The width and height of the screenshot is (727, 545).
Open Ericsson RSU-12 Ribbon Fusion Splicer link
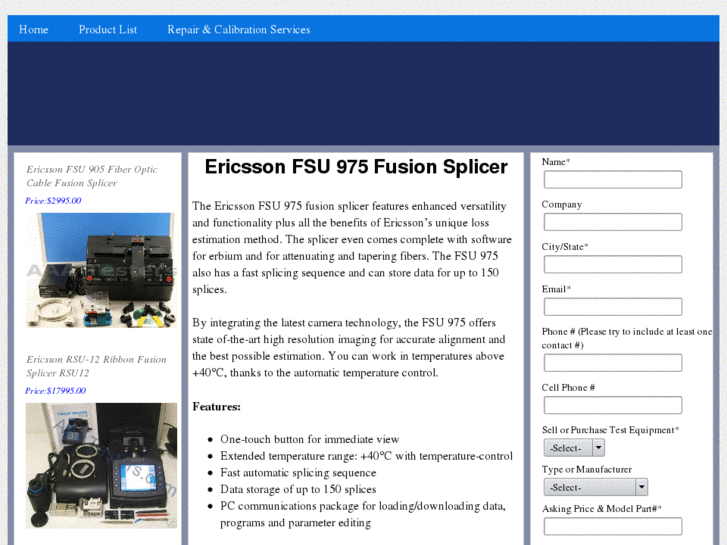click(x=96, y=366)
